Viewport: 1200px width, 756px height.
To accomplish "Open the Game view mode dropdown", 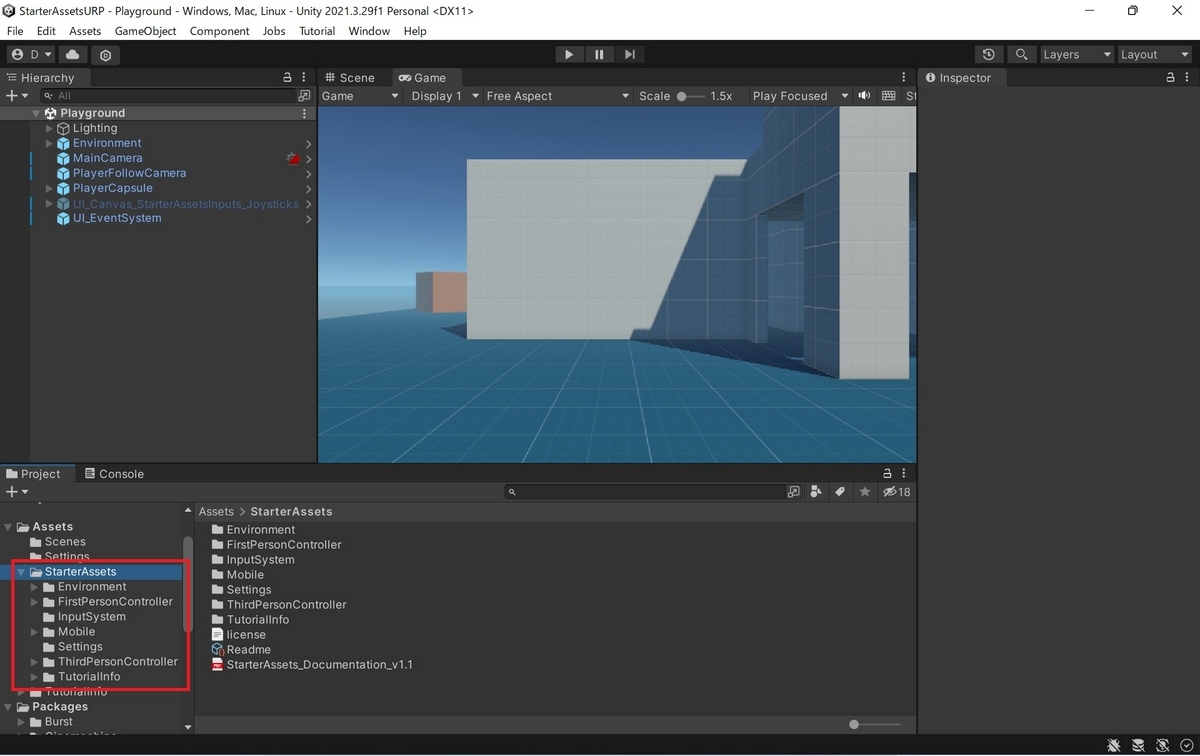I will [360, 96].
